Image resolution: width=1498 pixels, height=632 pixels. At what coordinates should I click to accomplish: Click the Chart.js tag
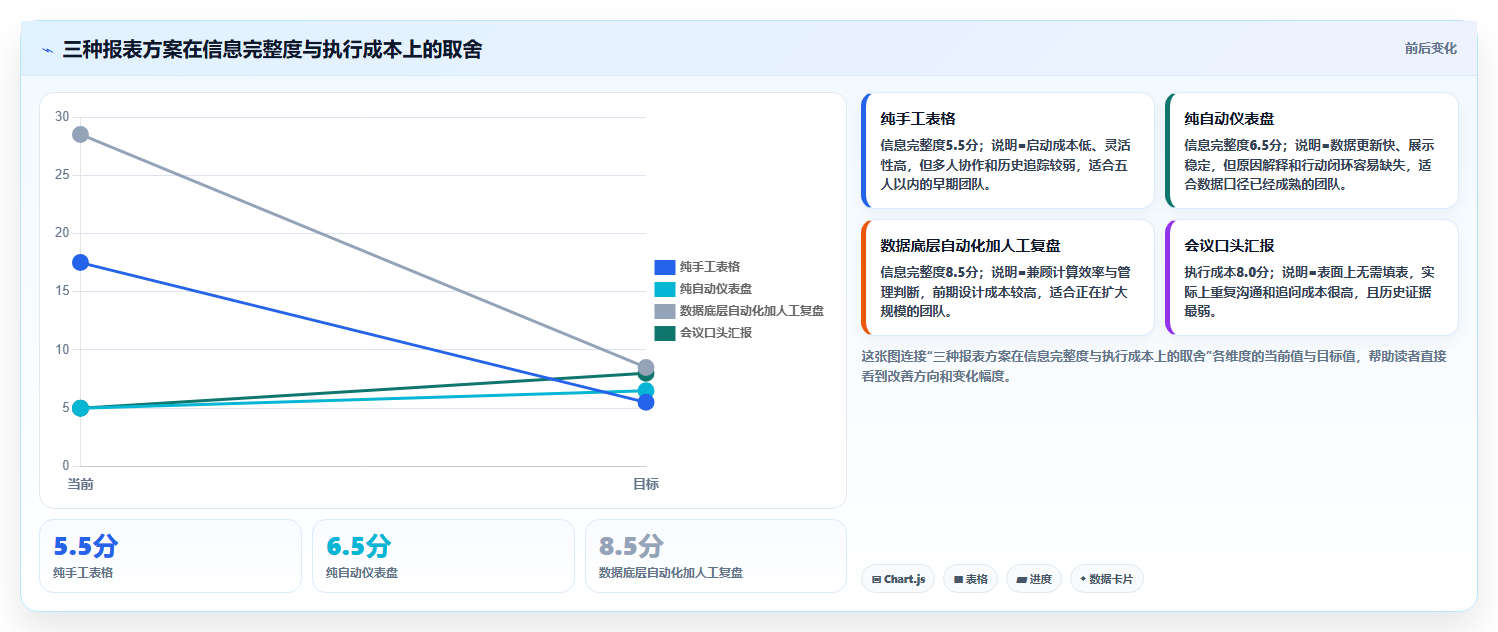click(x=898, y=579)
